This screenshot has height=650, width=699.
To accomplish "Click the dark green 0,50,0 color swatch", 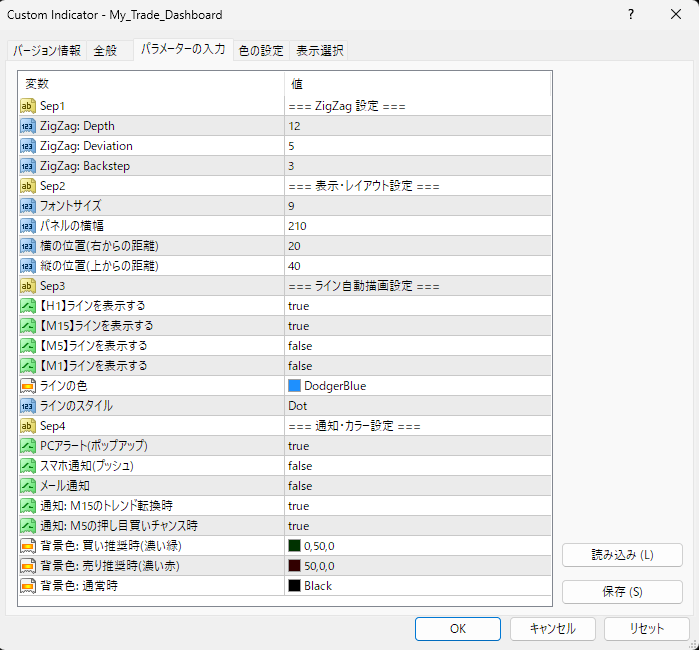I will (x=294, y=546).
